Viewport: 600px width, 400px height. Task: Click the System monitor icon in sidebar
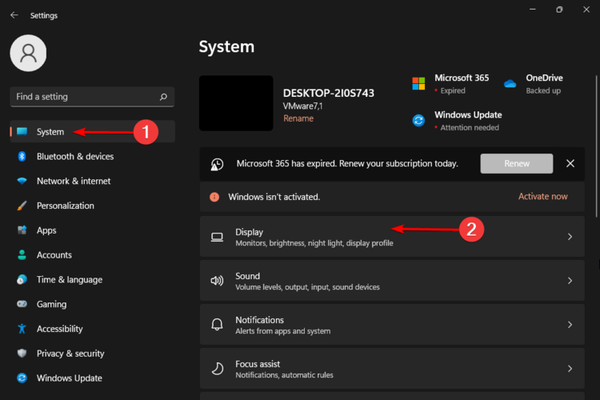[x=22, y=132]
